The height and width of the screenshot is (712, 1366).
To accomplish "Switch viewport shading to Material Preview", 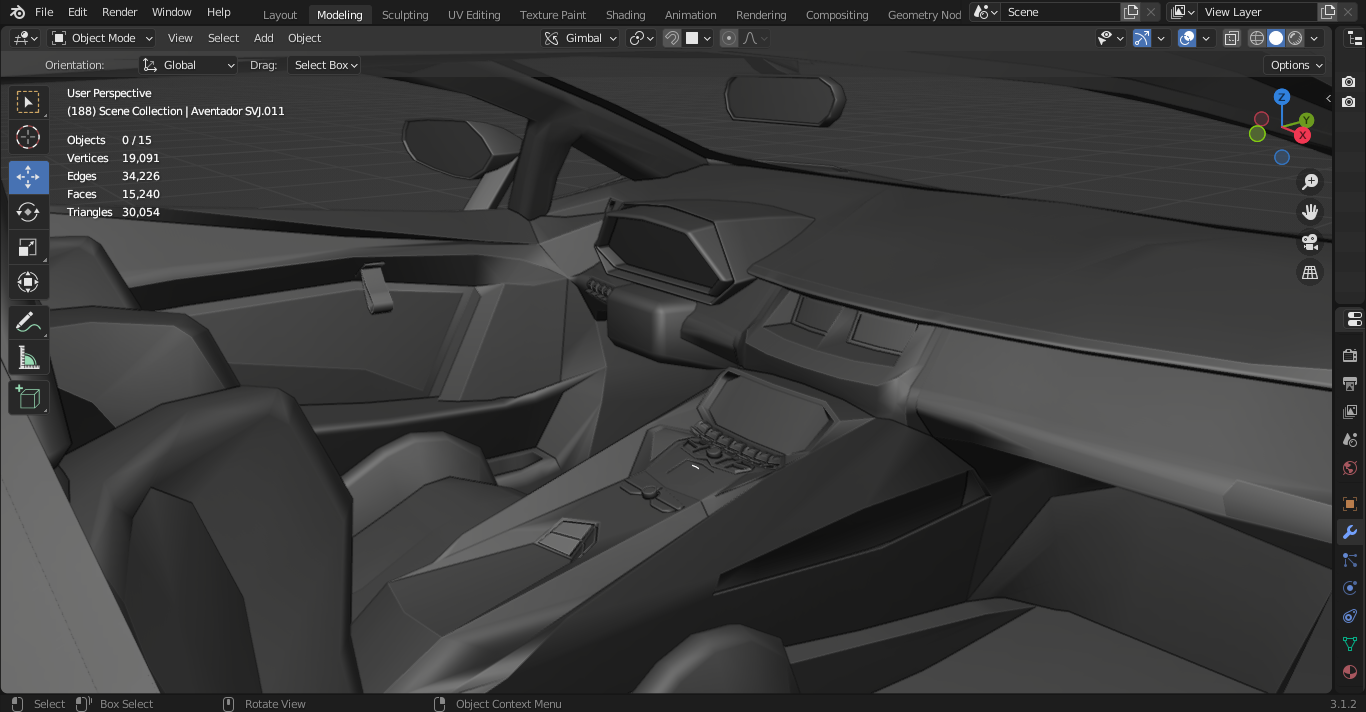I will pyautogui.click(x=1295, y=38).
